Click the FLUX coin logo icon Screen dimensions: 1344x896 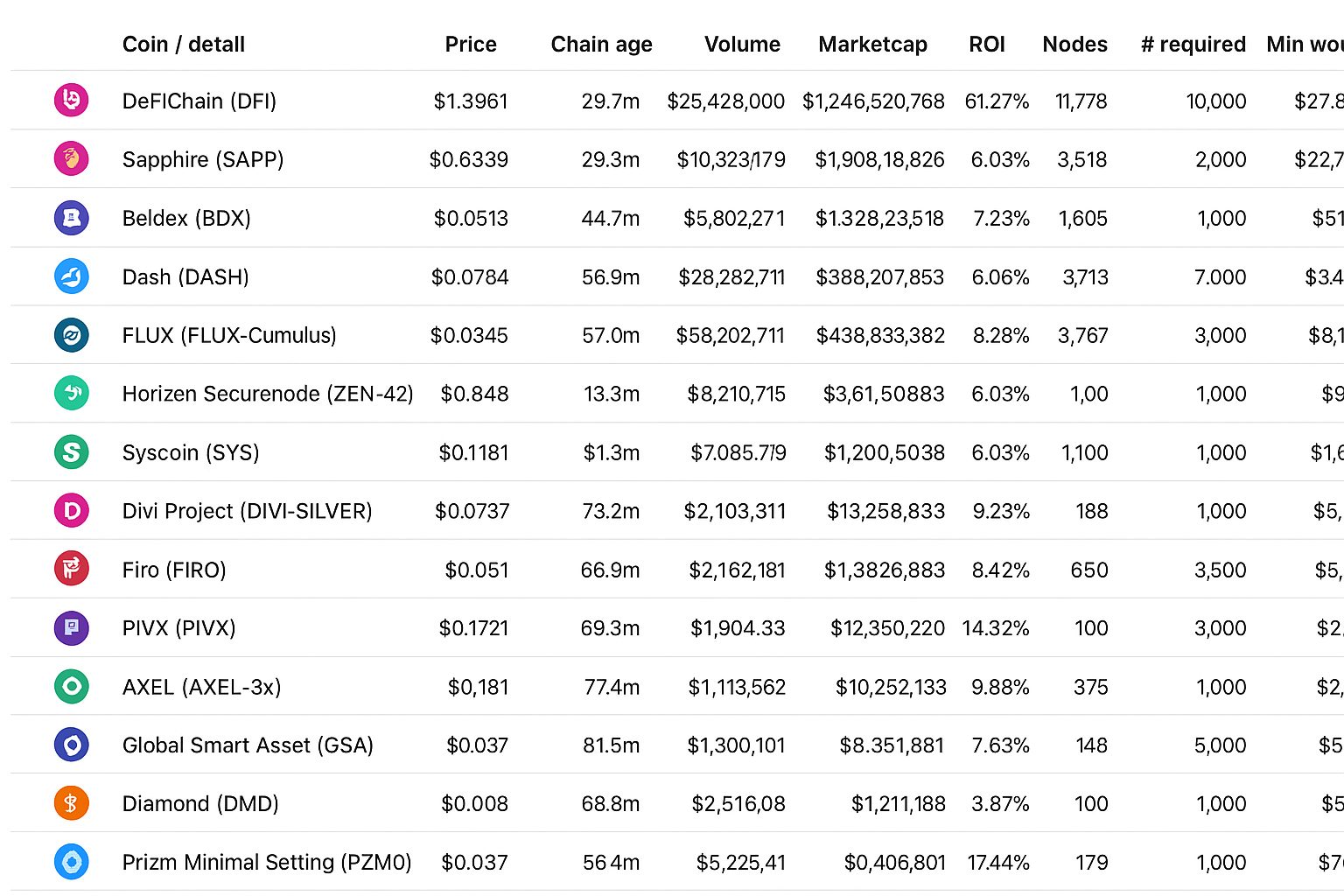pyautogui.click(x=72, y=335)
